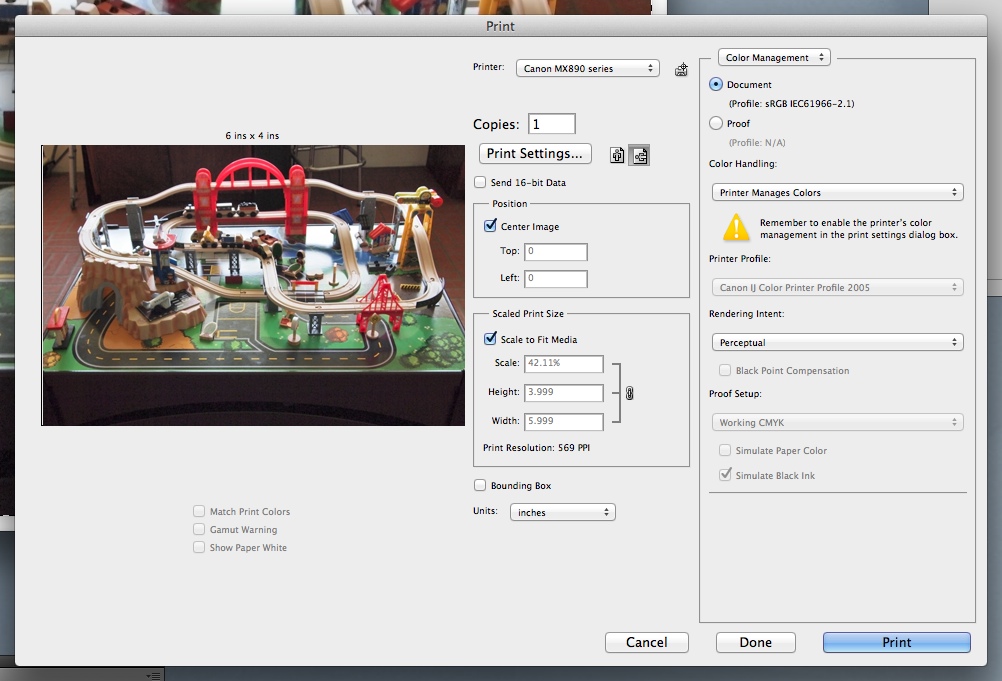Click the chain link constrain proportions icon

pyautogui.click(x=629, y=393)
